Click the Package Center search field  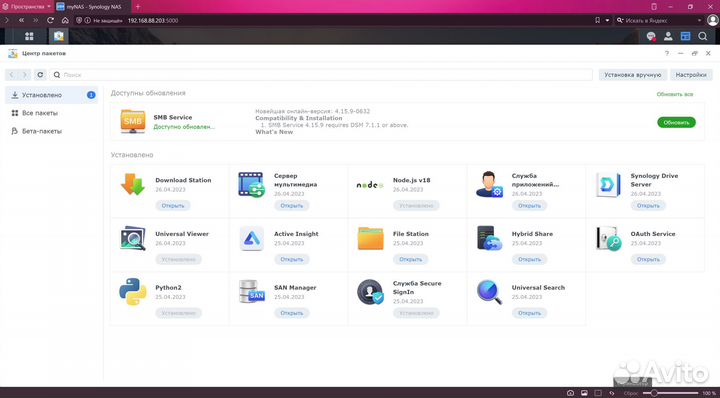[x=321, y=74]
